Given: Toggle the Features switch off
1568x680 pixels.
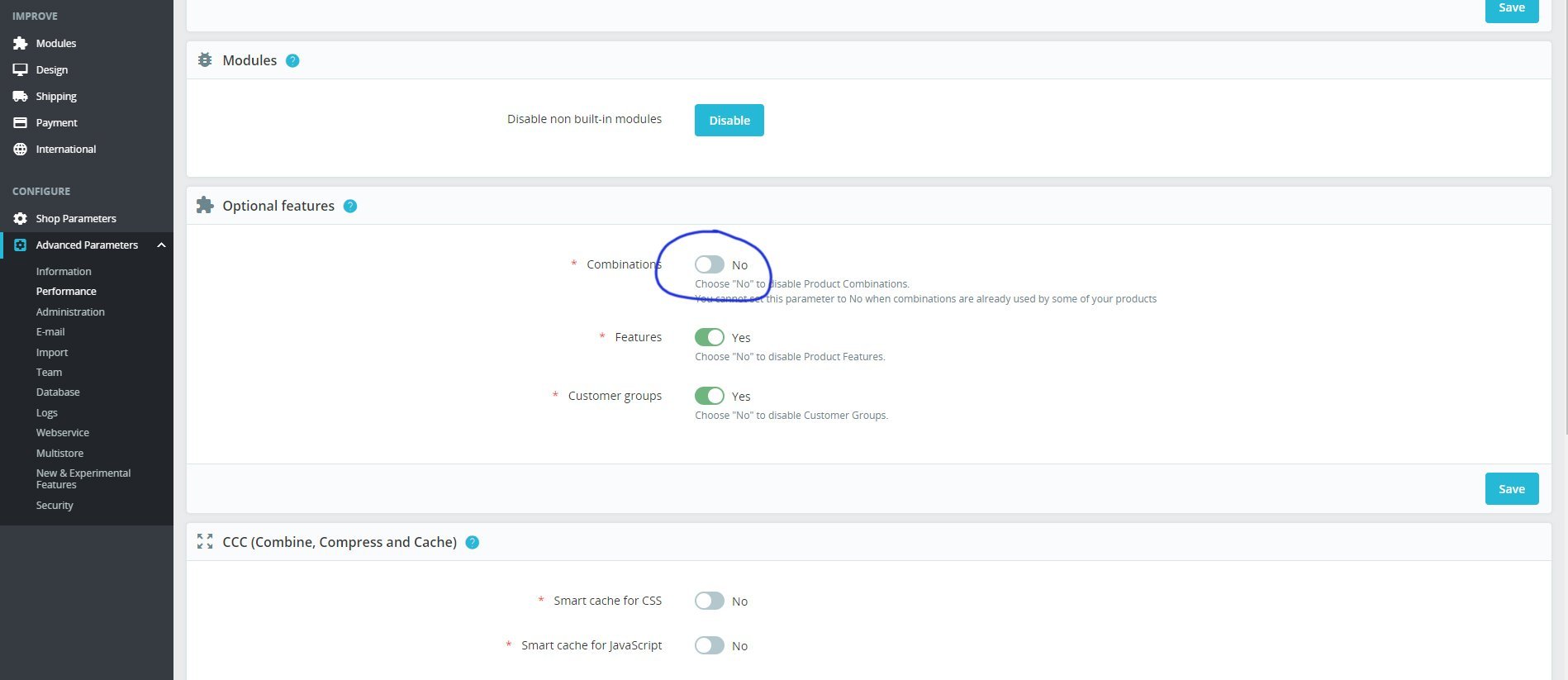Looking at the screenshot, I should [710, 337].
